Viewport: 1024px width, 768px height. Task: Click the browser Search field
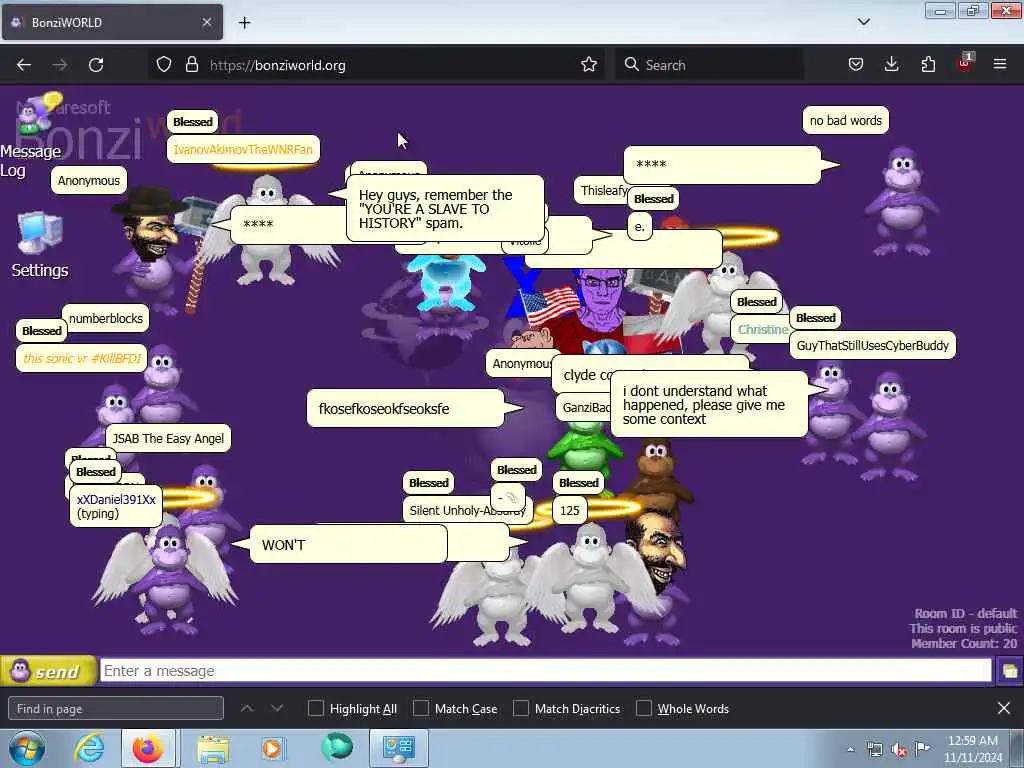709,65
